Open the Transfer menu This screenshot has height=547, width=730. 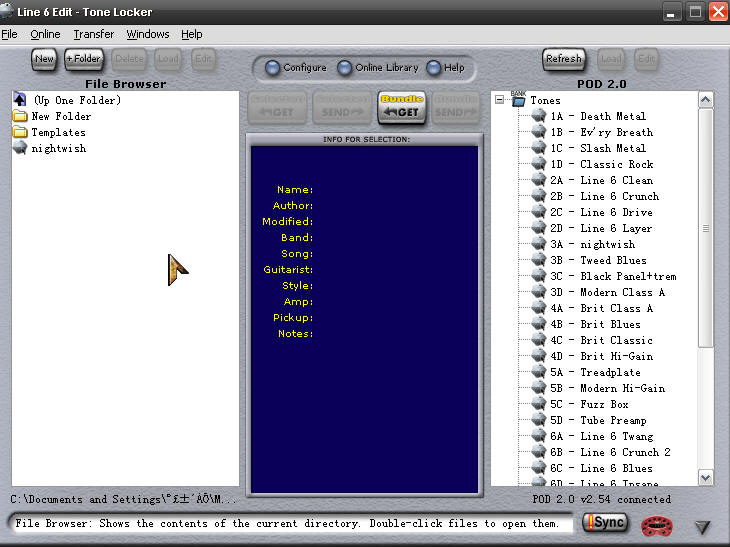click(94, 34)
